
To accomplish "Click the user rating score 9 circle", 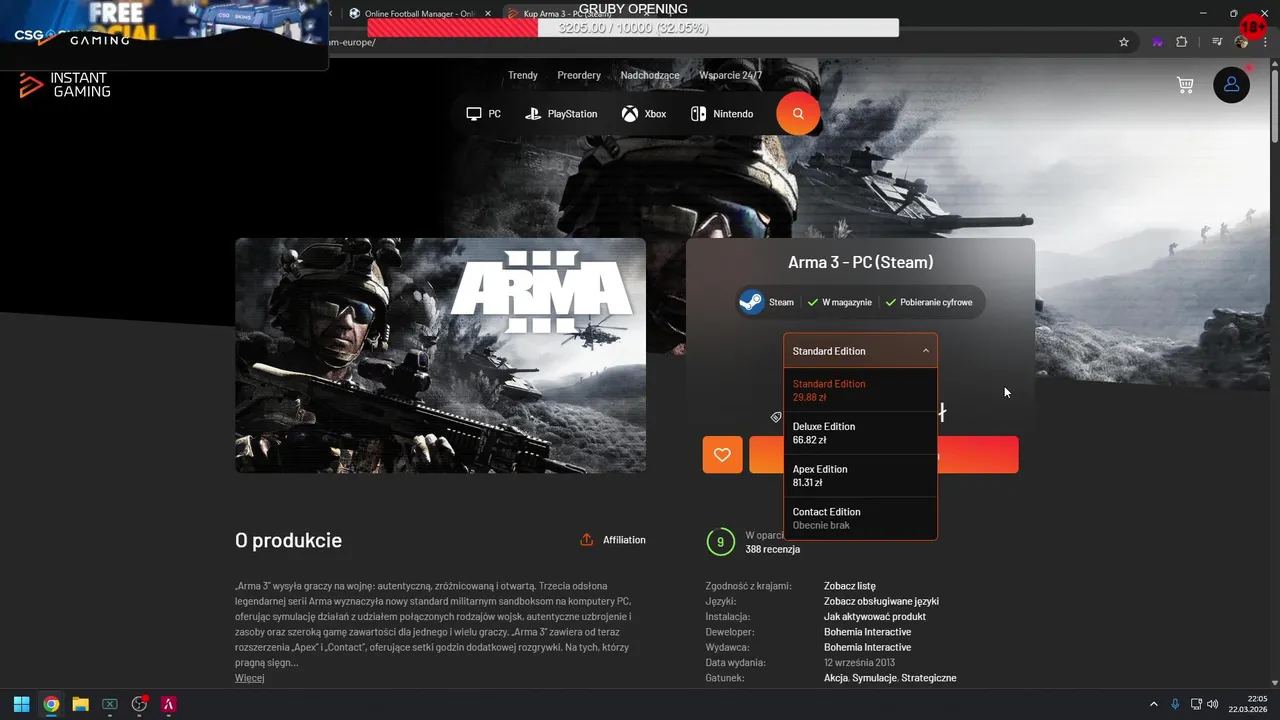I will pyautogui.click(x=720, y=542).
